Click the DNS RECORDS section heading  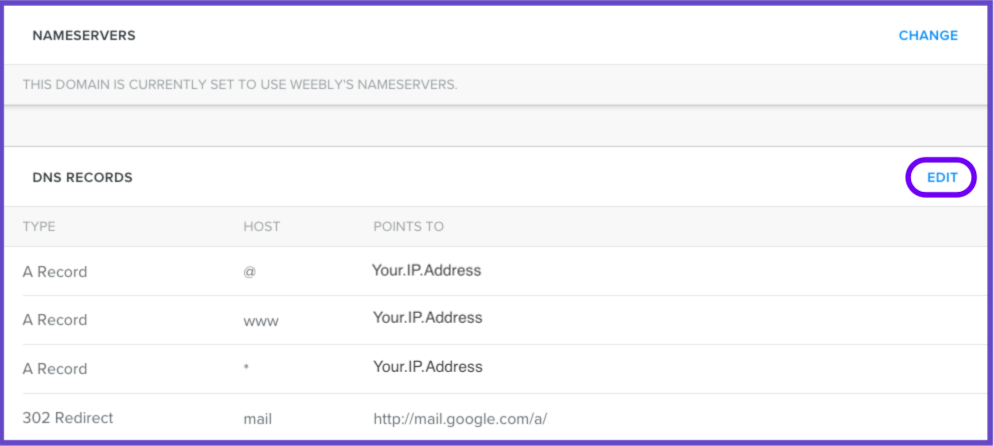coord(82,178)
